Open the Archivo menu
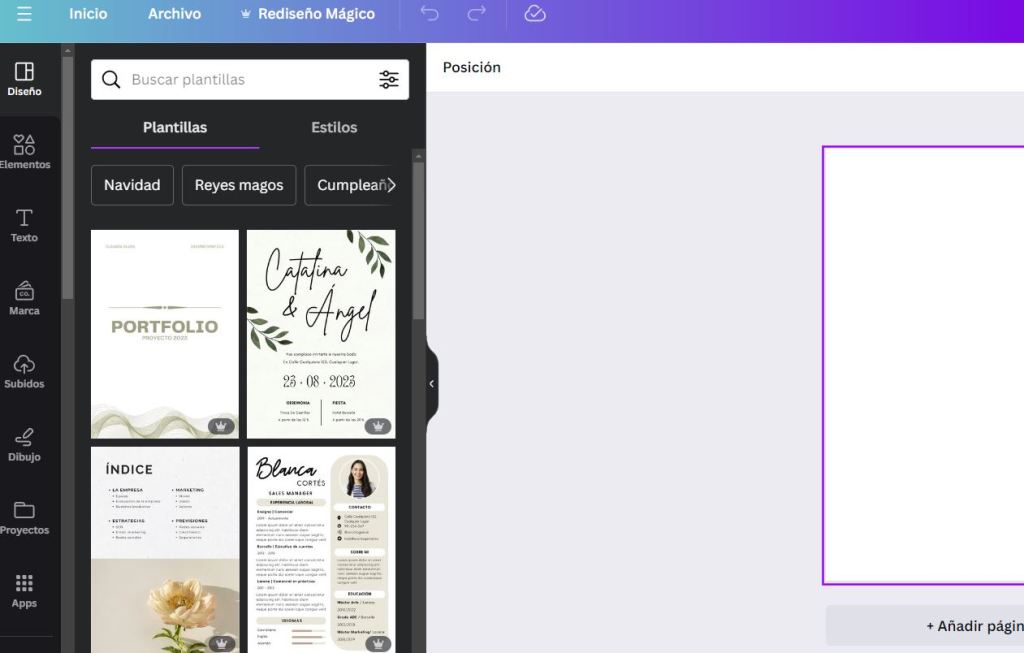This screenshot has width=1024, height=653. pyautogui.click(x=174, y=14)
